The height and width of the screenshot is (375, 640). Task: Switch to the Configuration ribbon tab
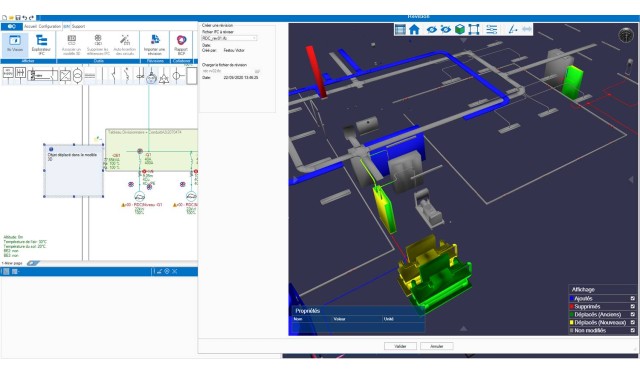[x=50, y=27]
